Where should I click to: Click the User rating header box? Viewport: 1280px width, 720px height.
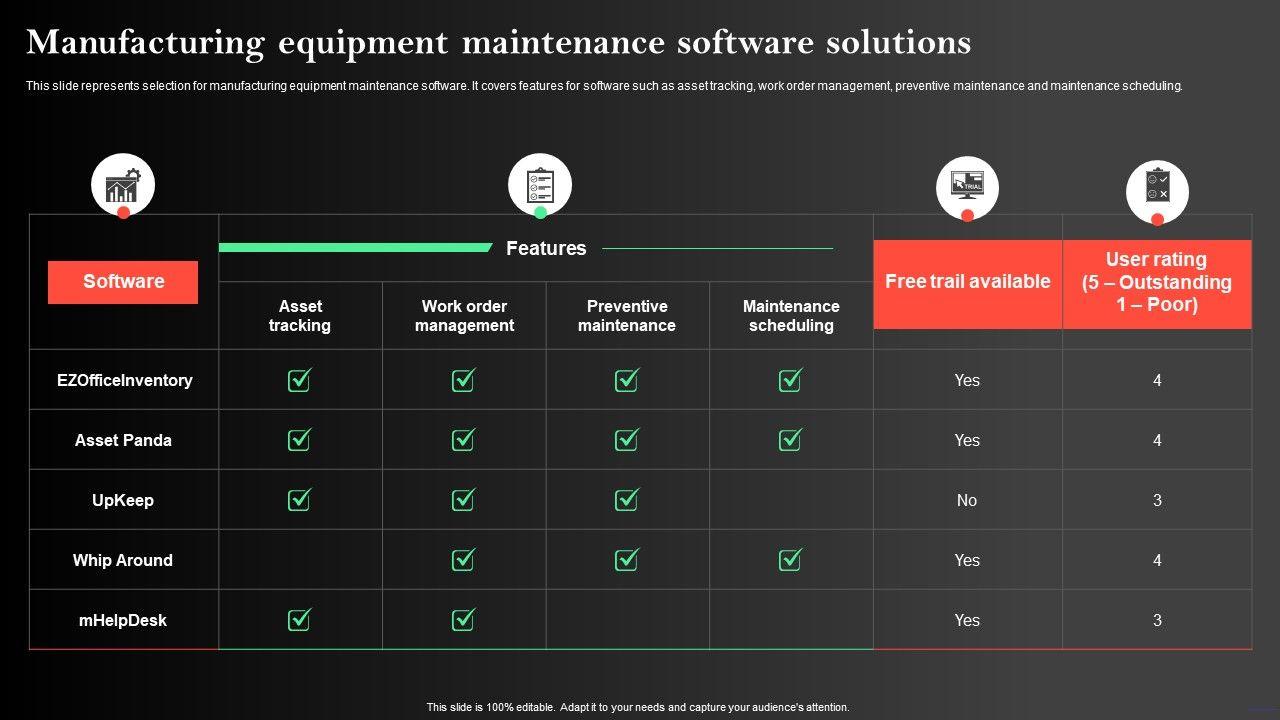pyautogui.click(x=1157, y=283)
